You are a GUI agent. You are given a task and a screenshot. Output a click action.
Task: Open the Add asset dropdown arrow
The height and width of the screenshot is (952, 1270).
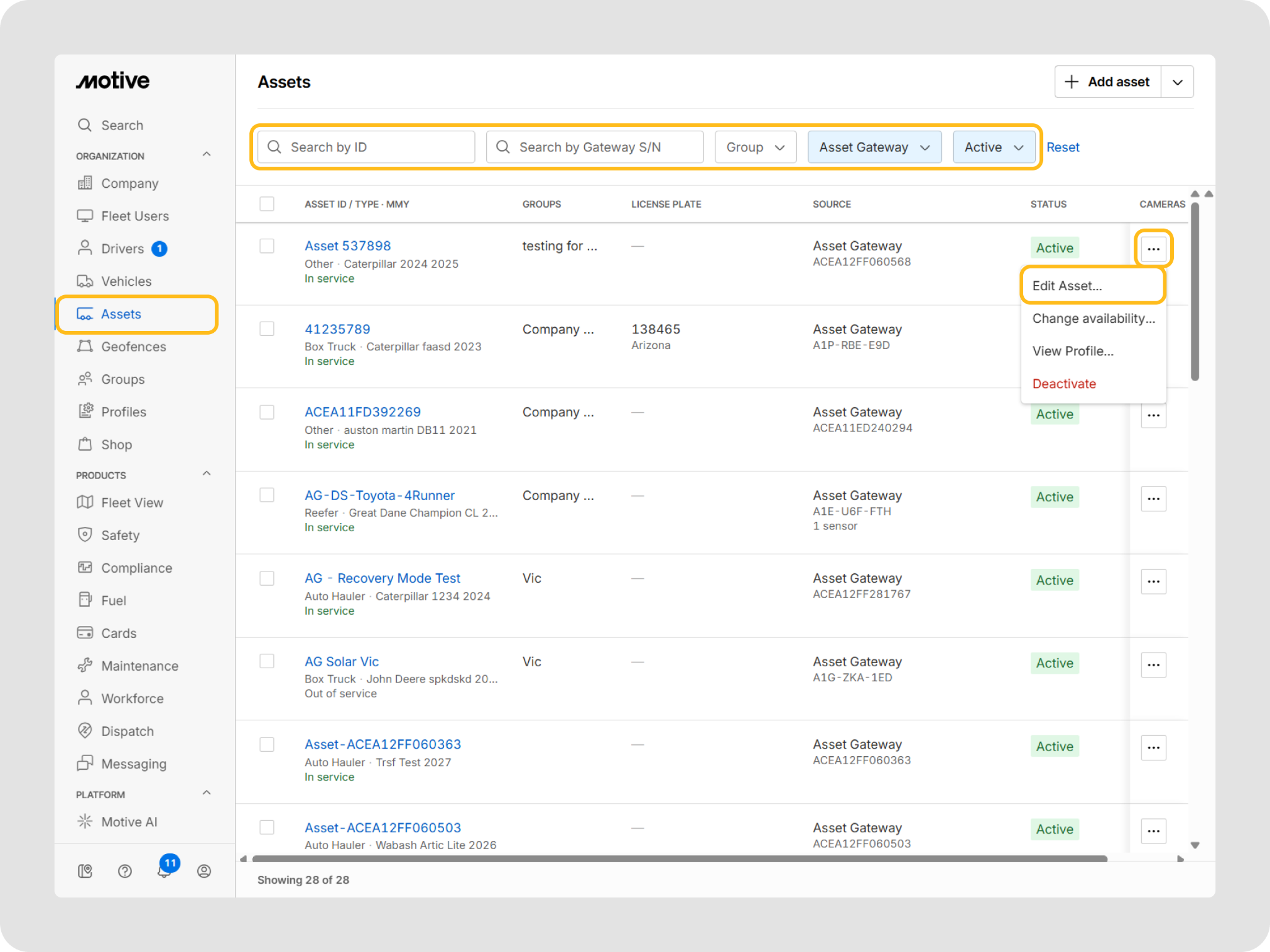pyautogui.click(x=1178, y=82)
